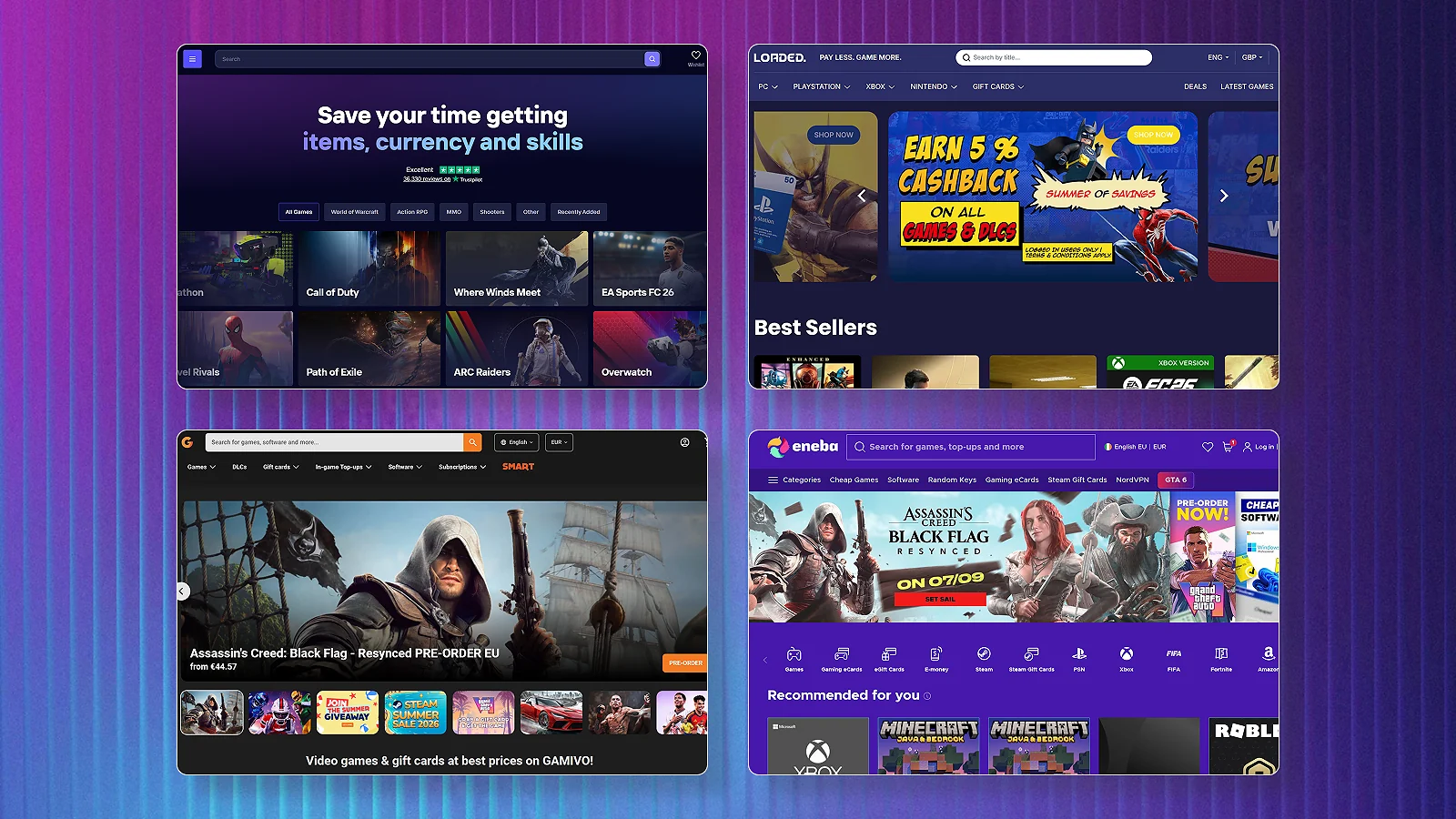Click SHOP NOW on the Wolverine banner
The image size is (1456, 819).
click(x=834, y=135)
